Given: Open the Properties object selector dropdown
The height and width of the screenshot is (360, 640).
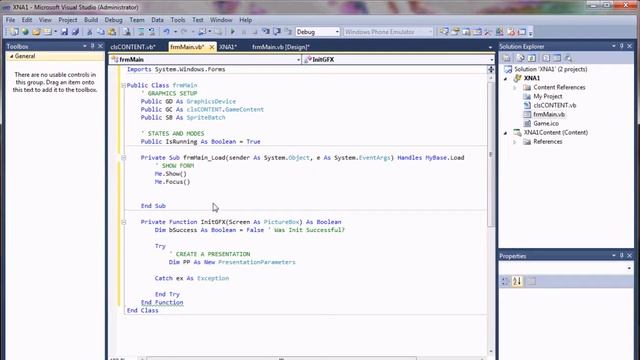Looking at the screenshot, I should point(629,268).
